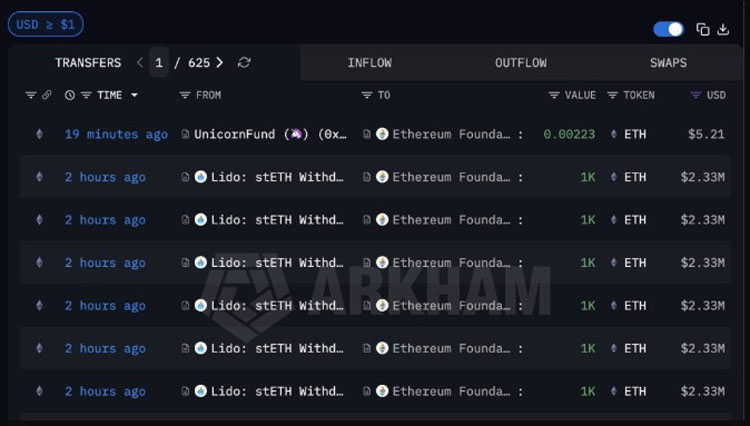
Task: Click the filter icon beside VALUE column
Action: click(x=554, y=95)
